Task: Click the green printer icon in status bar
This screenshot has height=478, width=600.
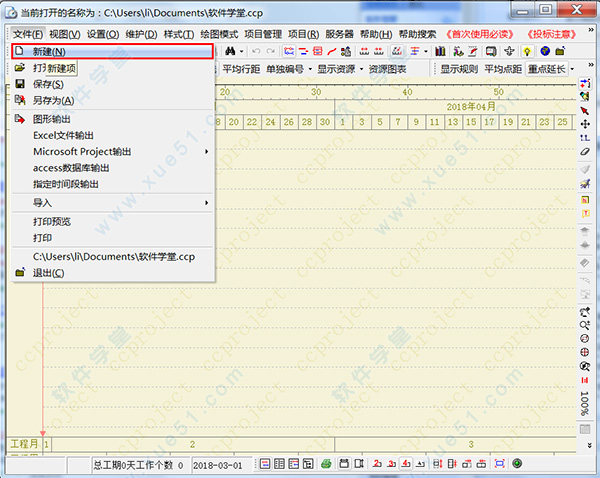Action: pos(326,464)
